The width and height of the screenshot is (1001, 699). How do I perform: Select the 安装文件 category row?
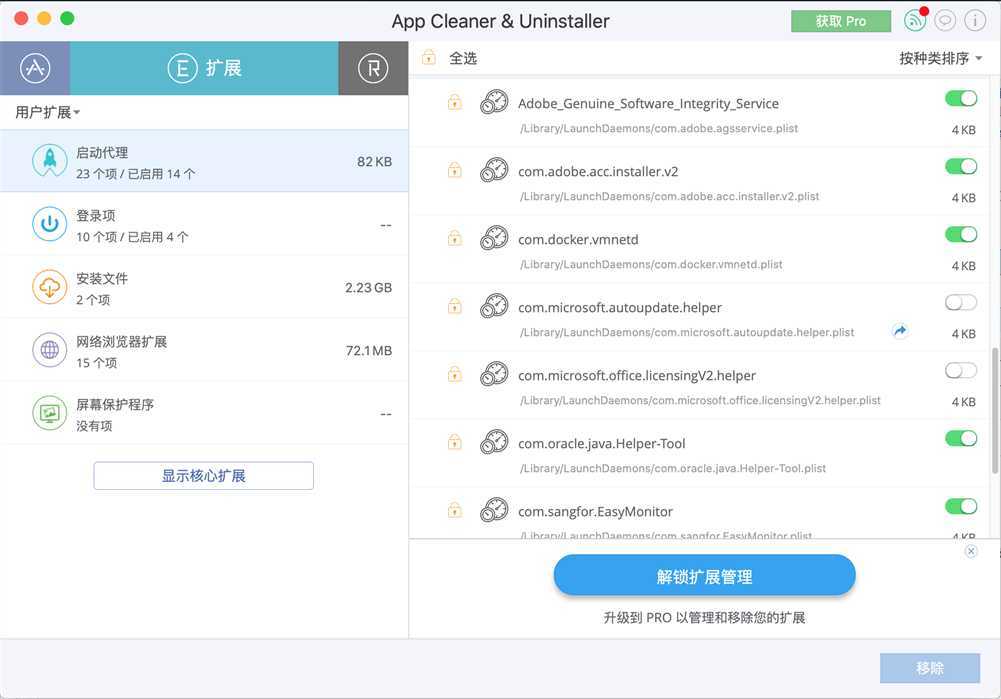(x=204, y=288)
